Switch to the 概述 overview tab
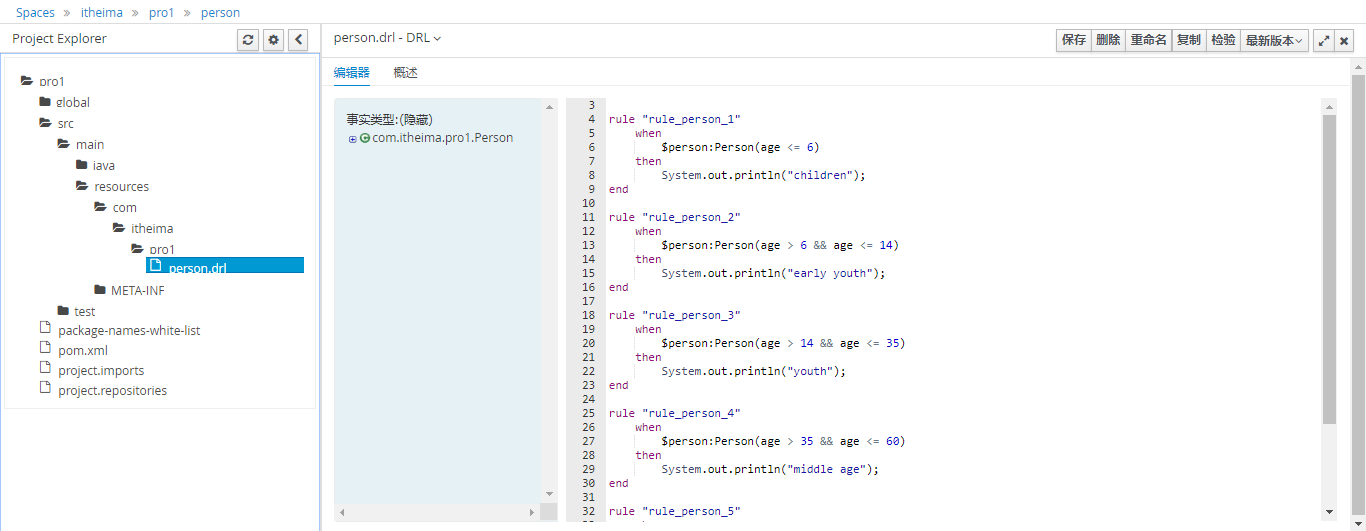 [x=405, y=73]
